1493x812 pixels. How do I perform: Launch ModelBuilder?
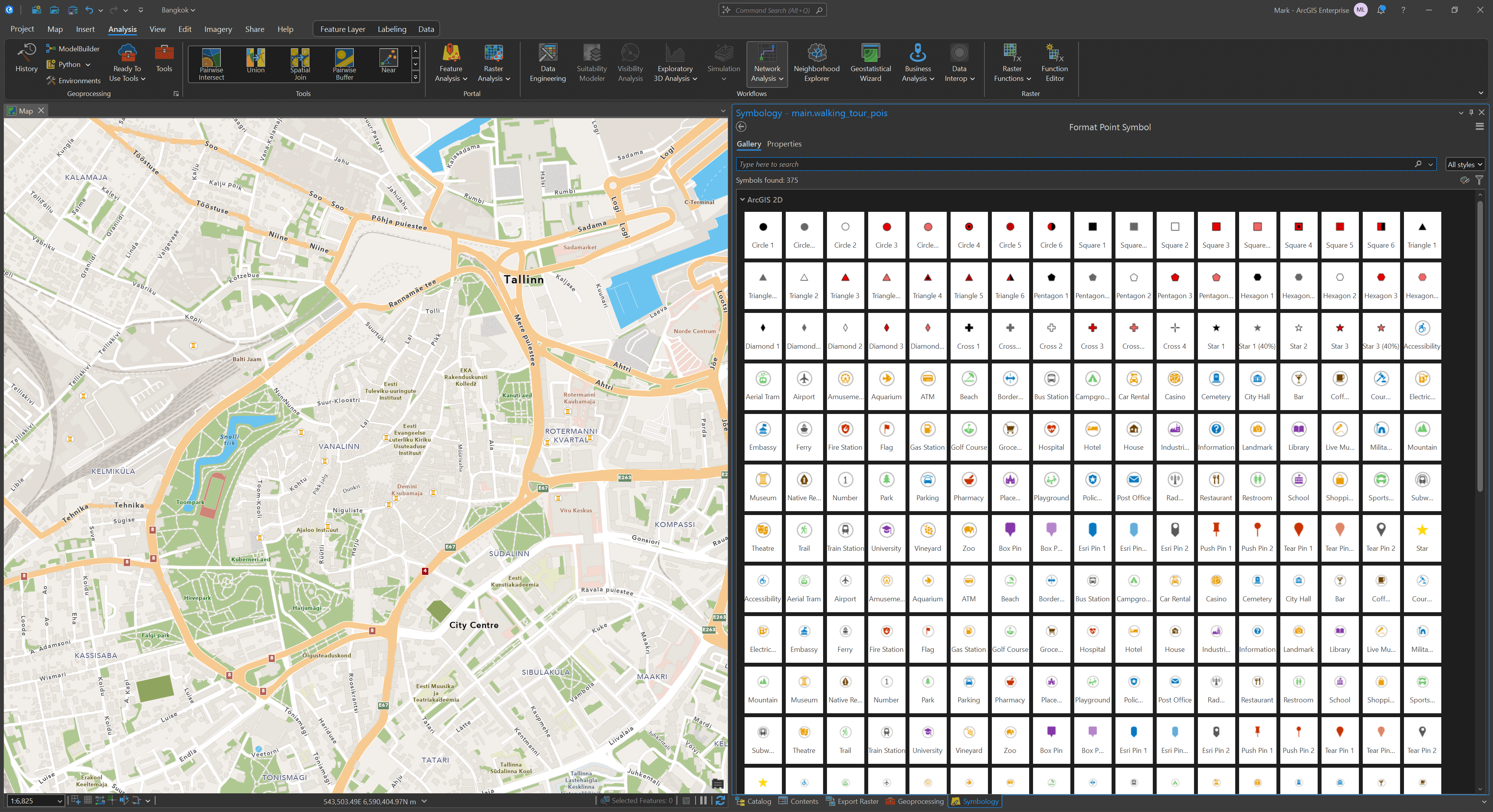72,49
